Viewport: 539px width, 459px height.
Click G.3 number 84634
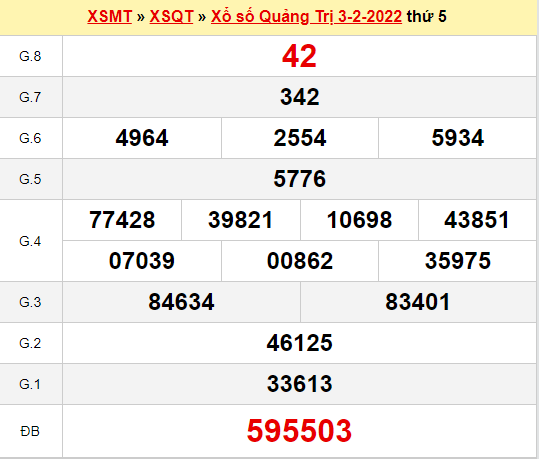point(181,302)
